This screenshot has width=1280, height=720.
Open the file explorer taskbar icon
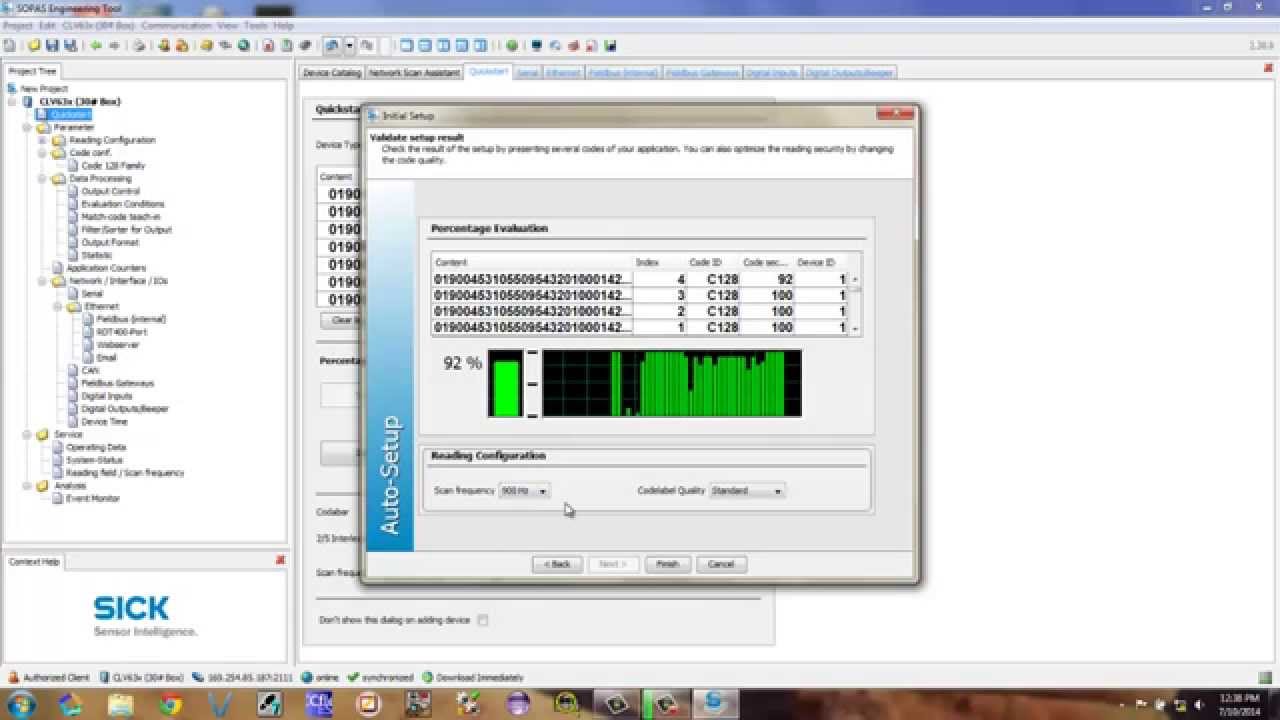(120, 704)
